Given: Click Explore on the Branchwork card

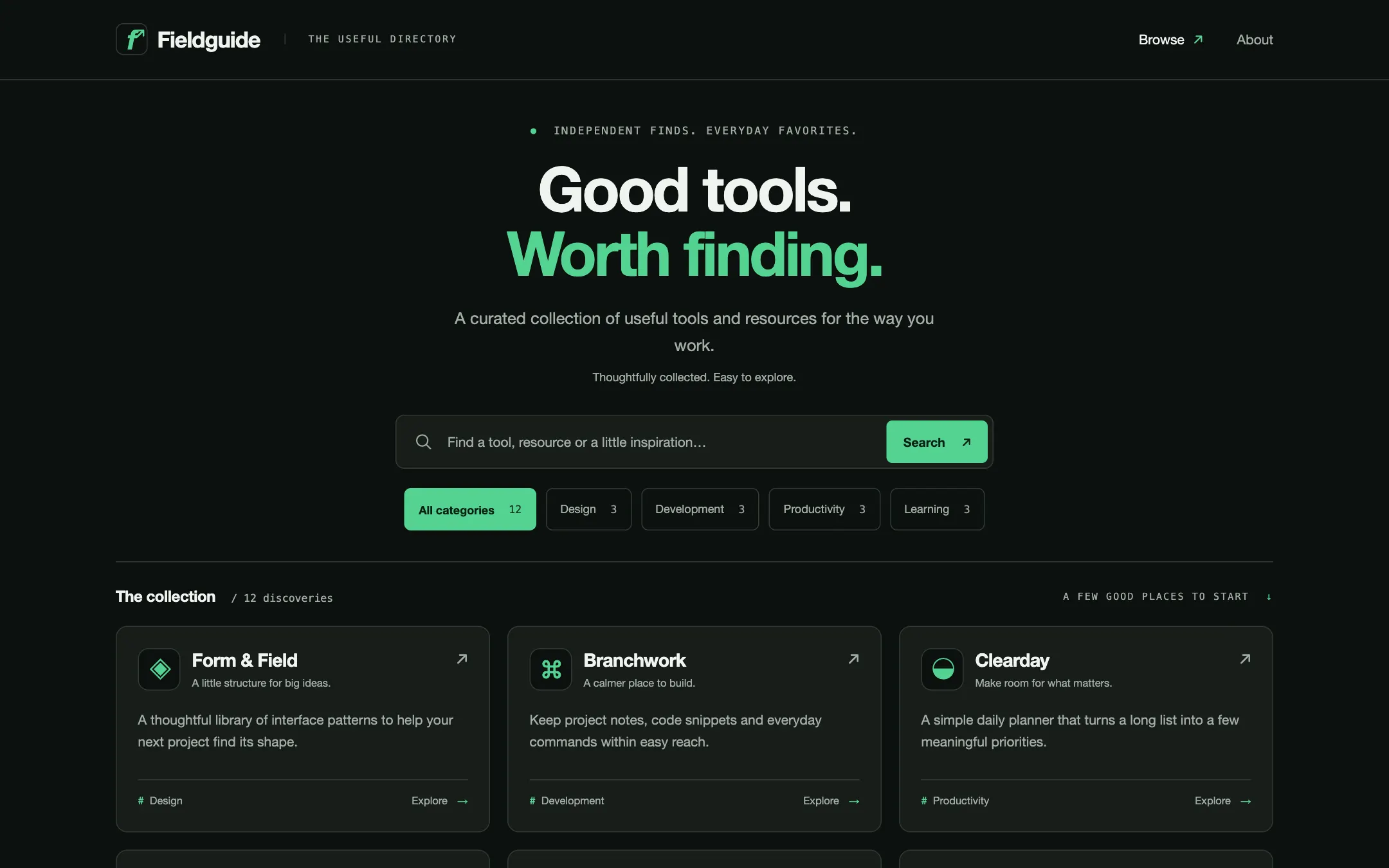Looking at the screenshot, I should point(831,800).
